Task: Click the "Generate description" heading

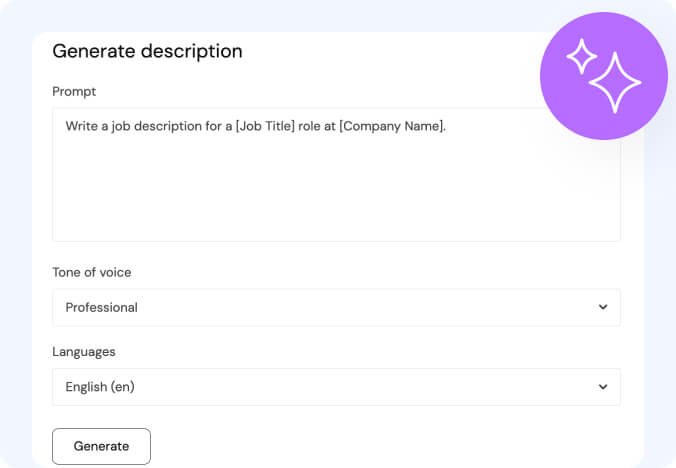Action: tap(147, 51)
